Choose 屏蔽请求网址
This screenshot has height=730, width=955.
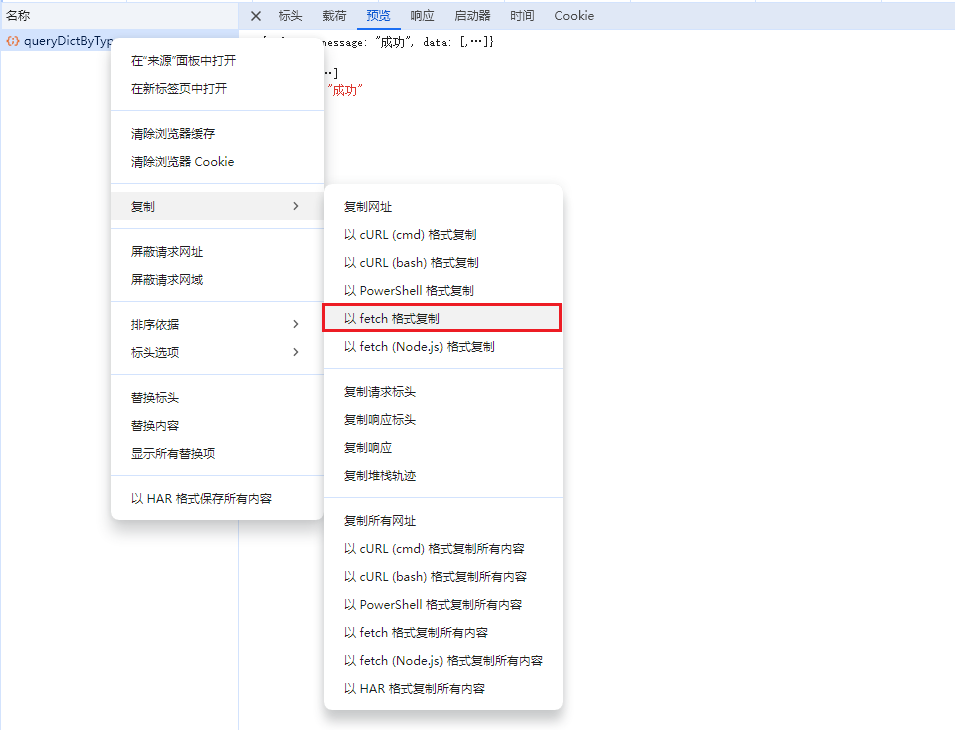167,252
